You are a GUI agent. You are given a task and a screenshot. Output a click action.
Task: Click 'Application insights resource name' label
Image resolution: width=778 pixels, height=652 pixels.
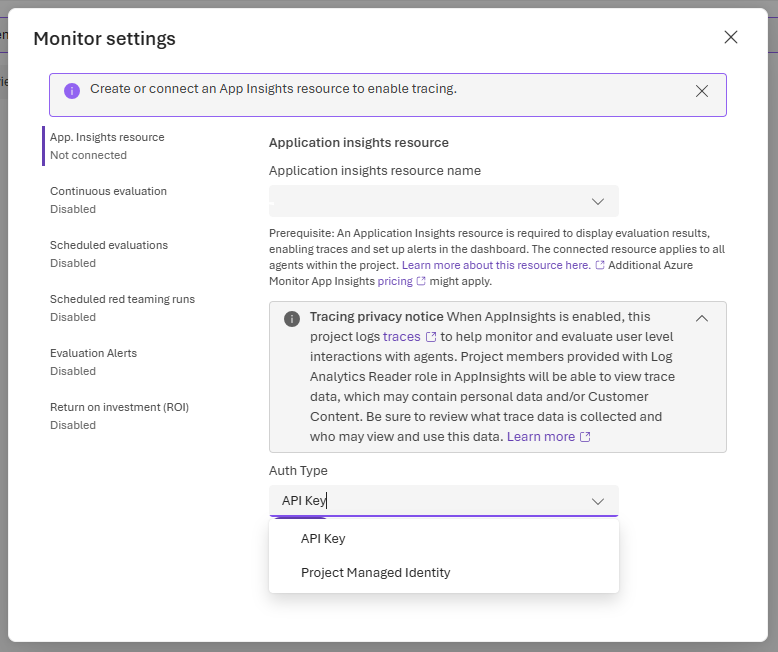(x=375, y=171)
